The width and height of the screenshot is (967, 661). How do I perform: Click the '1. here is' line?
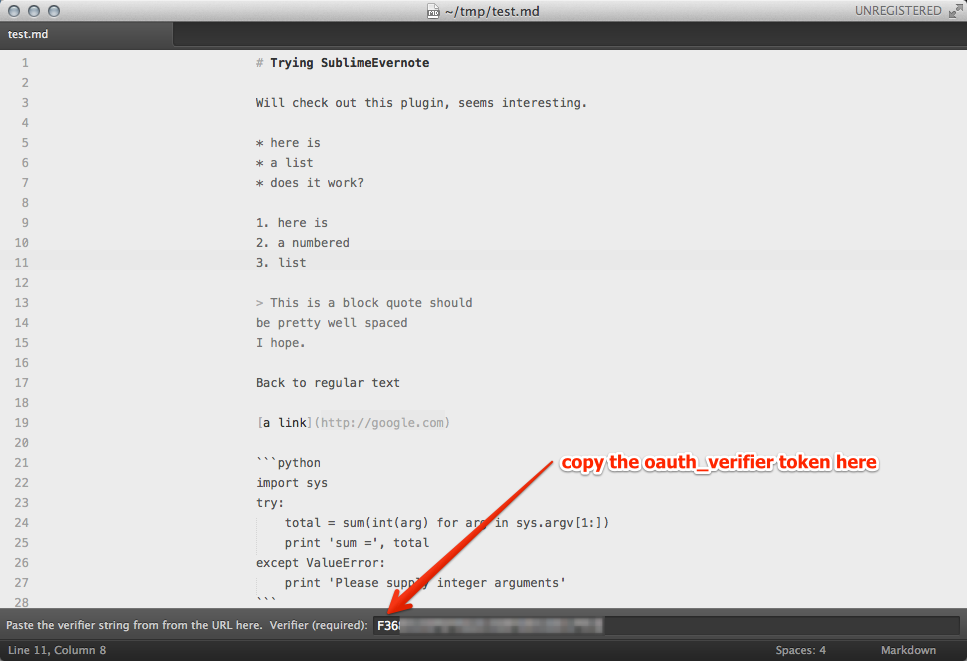click(x=292, y=223)
